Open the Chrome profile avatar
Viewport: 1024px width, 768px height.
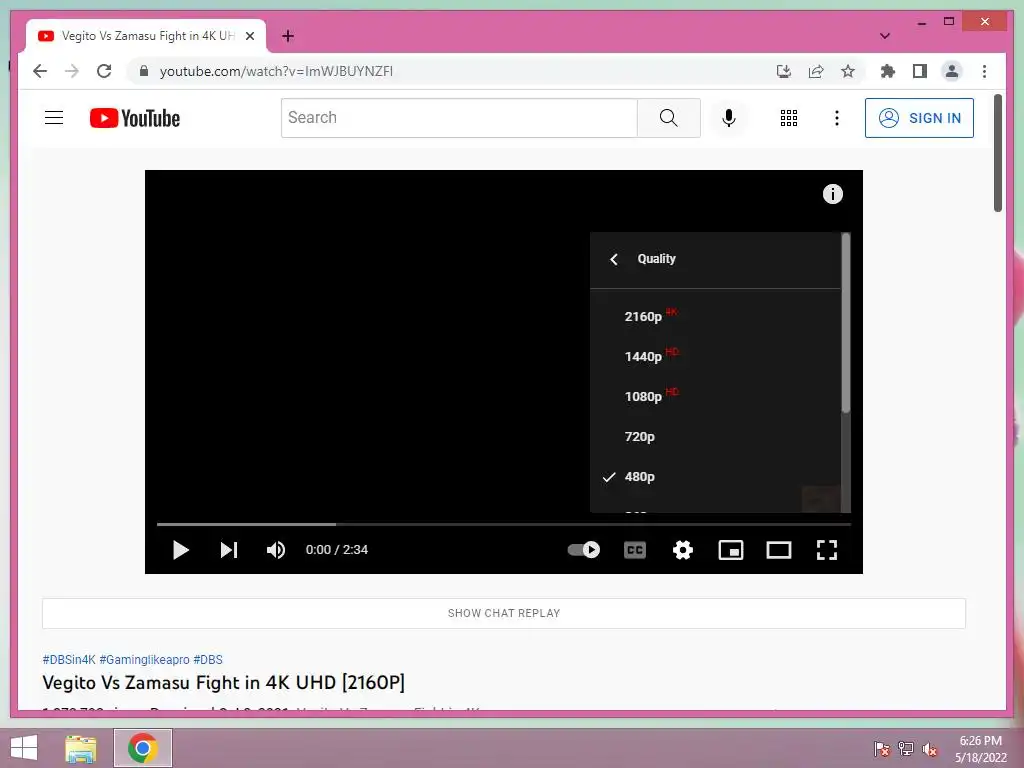952,71
